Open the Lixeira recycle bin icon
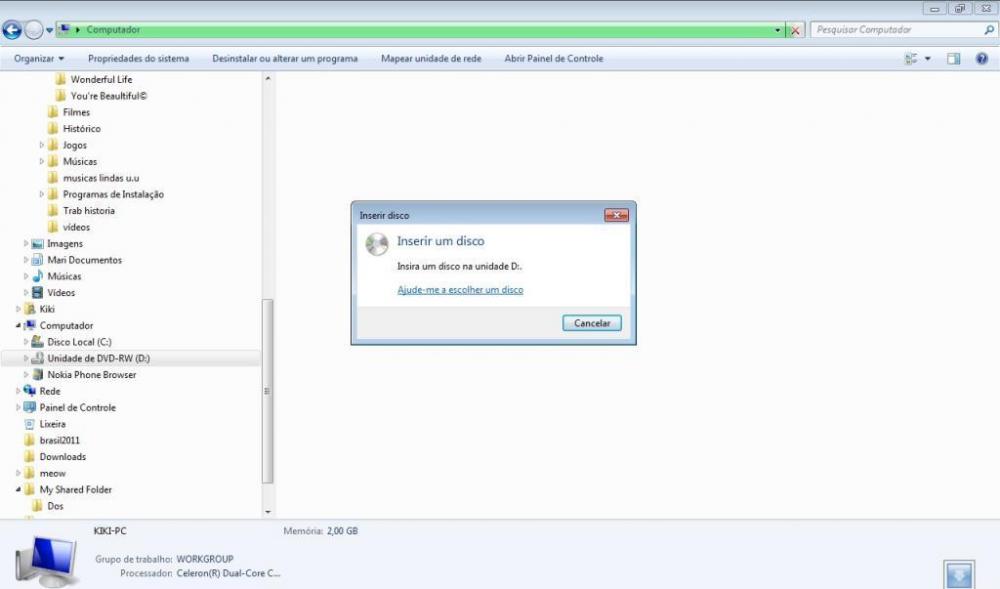Screen dimensions: 1000x589 (29, 424)
